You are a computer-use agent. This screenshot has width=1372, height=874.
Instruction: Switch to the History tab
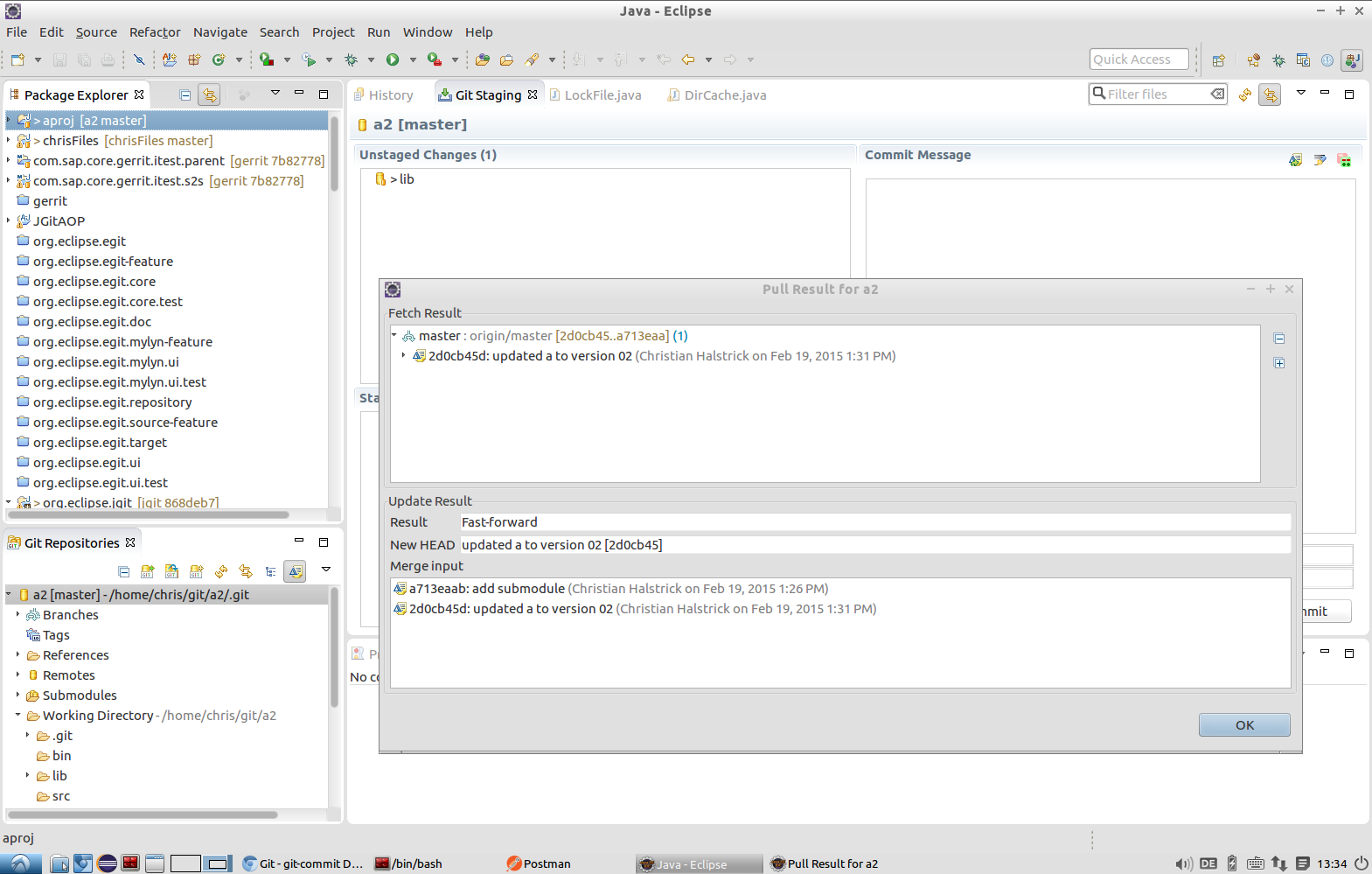pos(383,95)
